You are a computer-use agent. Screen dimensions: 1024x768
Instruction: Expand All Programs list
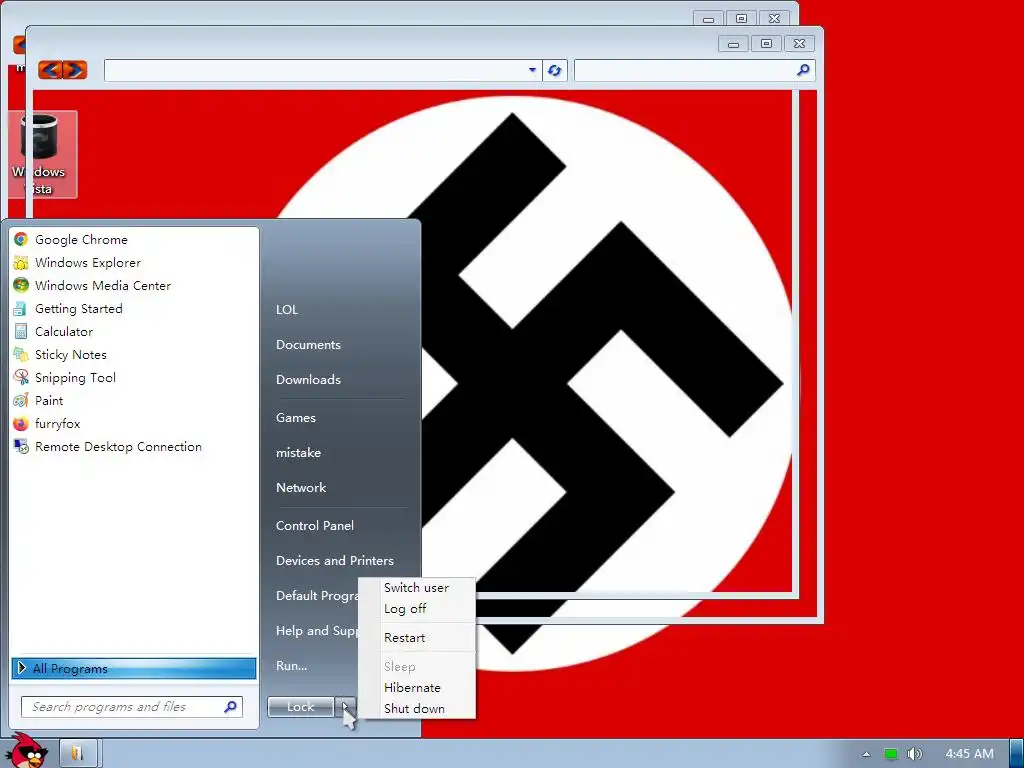coord(134,668)
